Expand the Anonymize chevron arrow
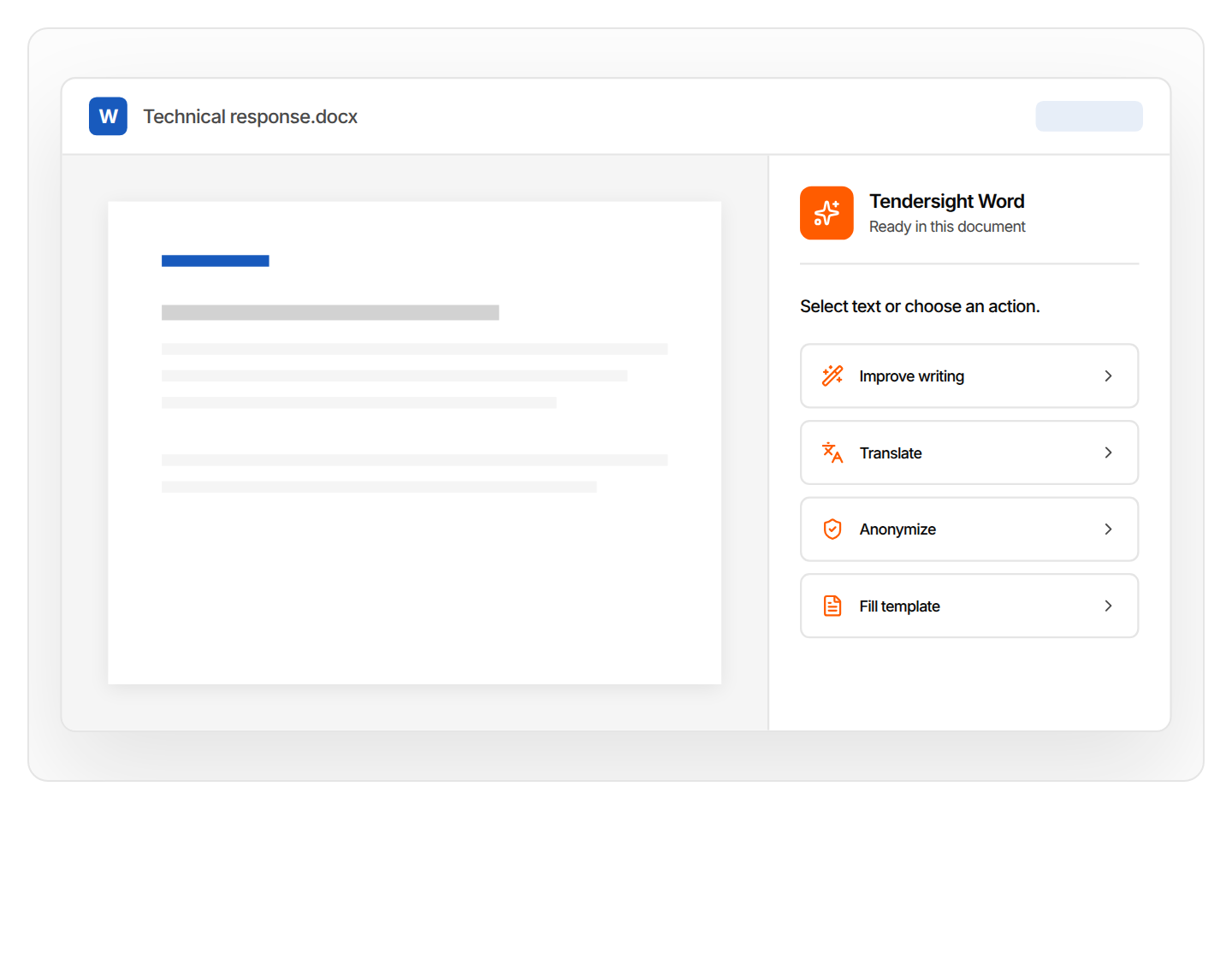 click(x=1108, y=529)
